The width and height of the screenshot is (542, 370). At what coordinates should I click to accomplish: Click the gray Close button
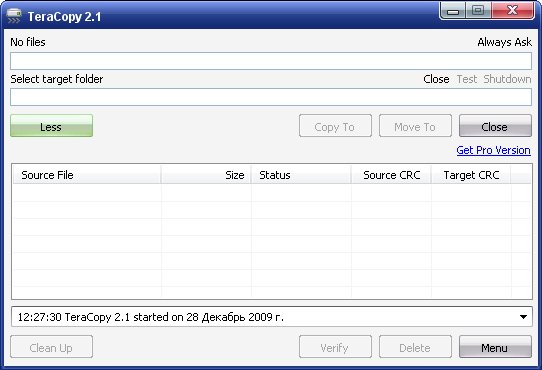click(495, 126)
